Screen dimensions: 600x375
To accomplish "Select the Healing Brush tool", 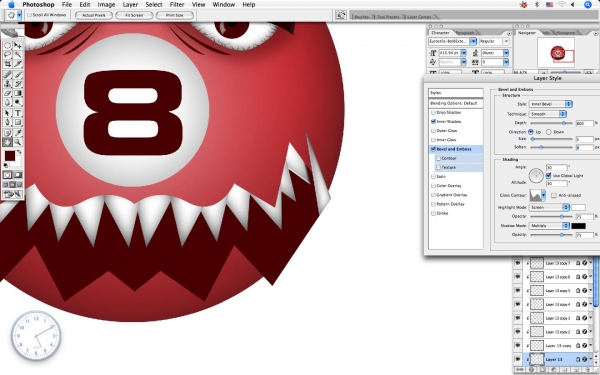I will tap(7, 75).
